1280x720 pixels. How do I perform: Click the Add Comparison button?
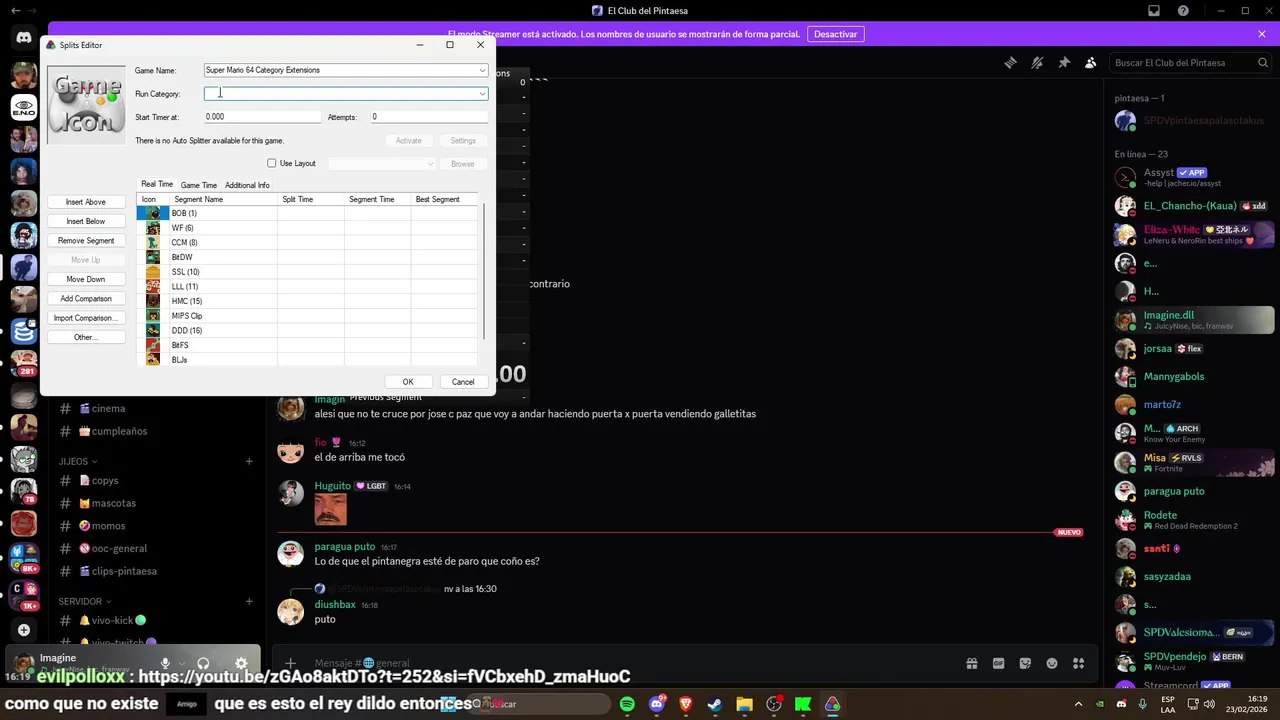86,298
